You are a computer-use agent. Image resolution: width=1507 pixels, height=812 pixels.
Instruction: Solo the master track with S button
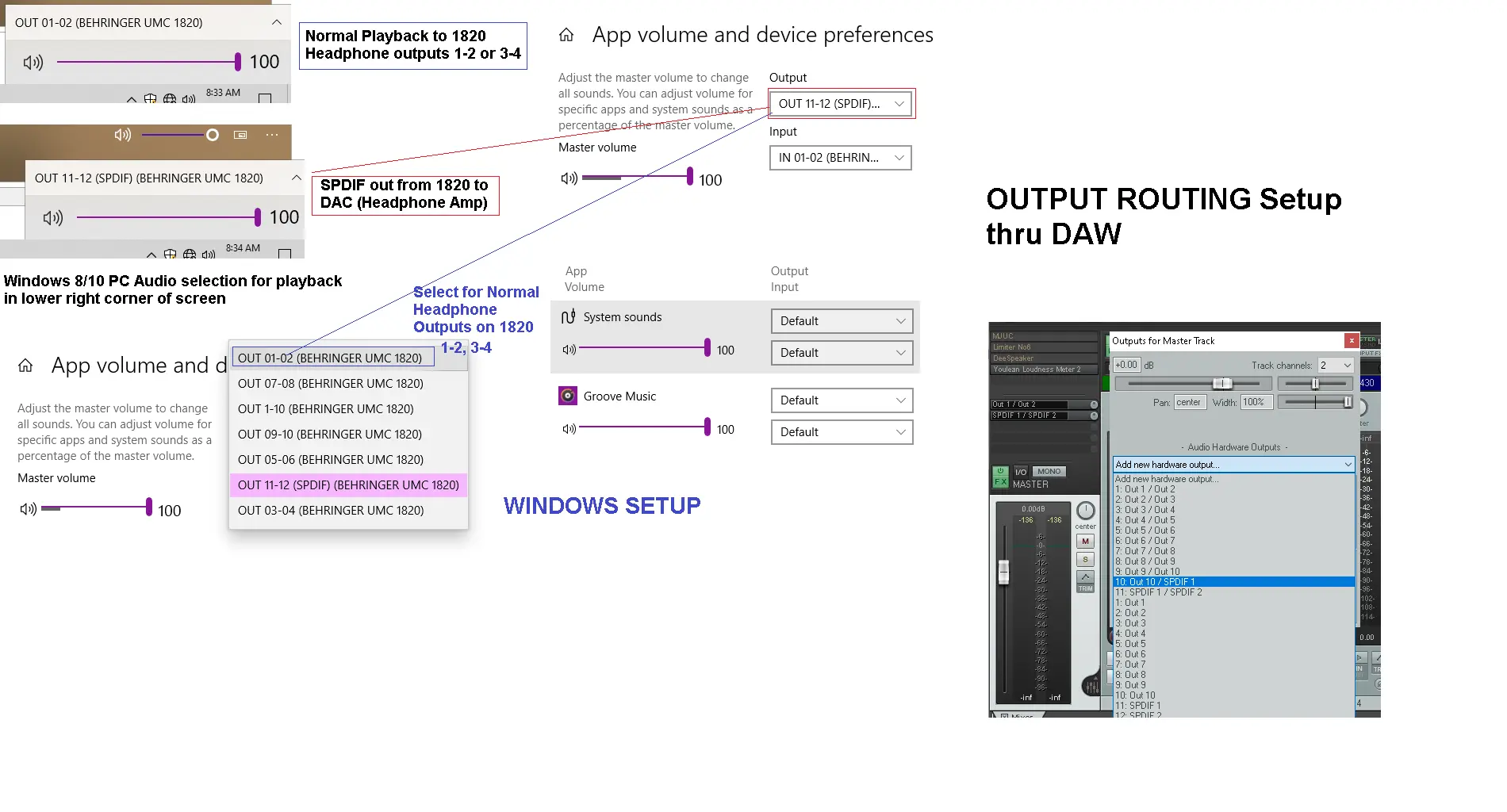(1085, 560)
